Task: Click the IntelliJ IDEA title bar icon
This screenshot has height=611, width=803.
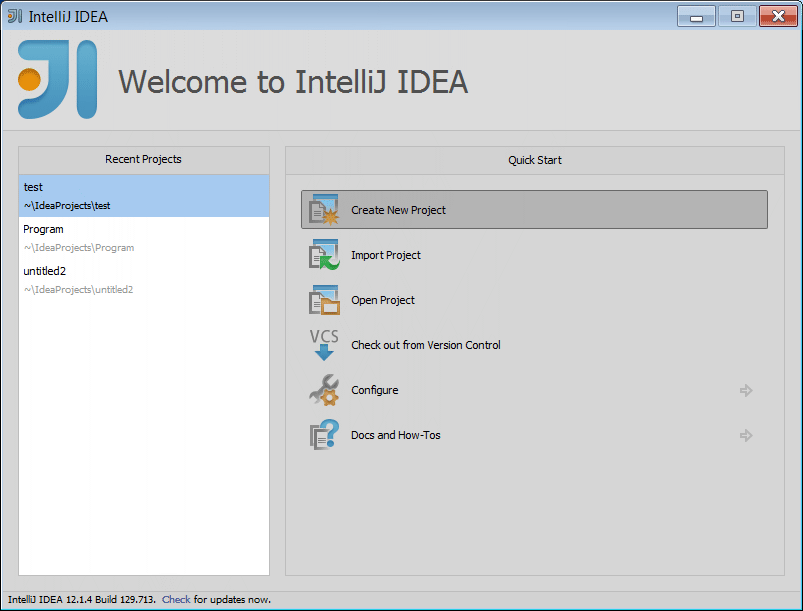Action: click(x=15, y=16)
